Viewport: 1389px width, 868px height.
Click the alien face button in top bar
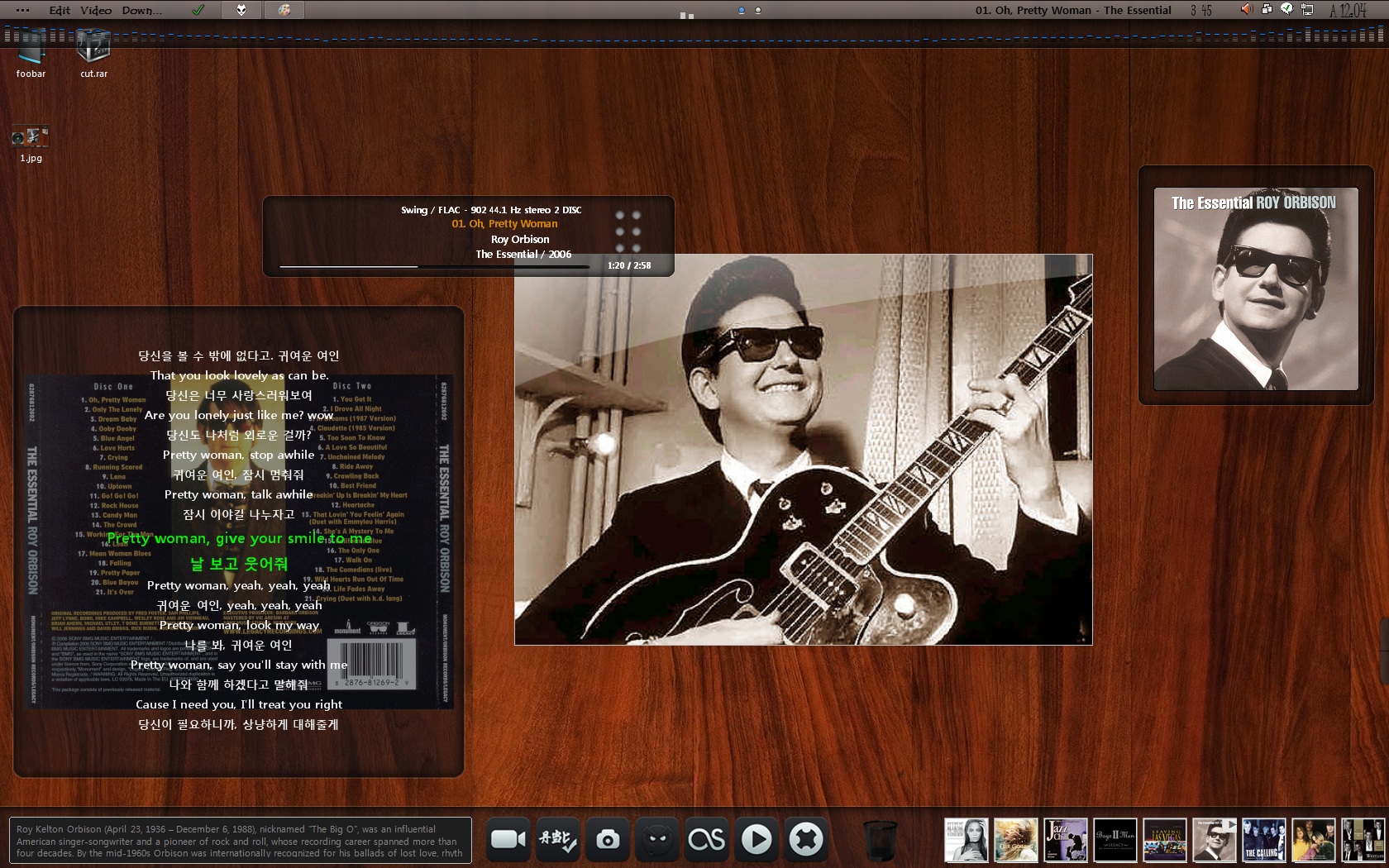[241, 10]
